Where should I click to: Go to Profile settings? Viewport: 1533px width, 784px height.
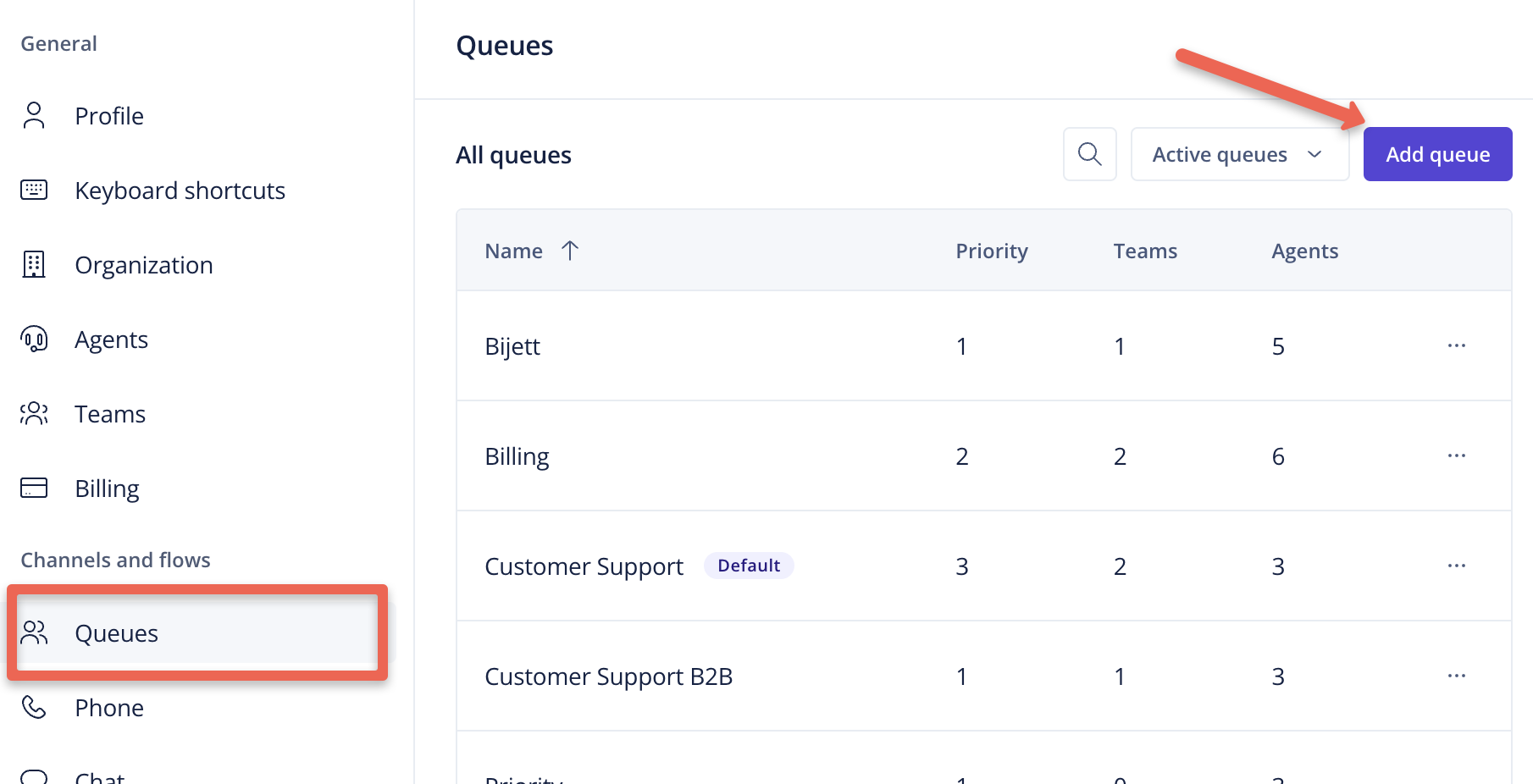pyautogui.click(x=109, y=116)
